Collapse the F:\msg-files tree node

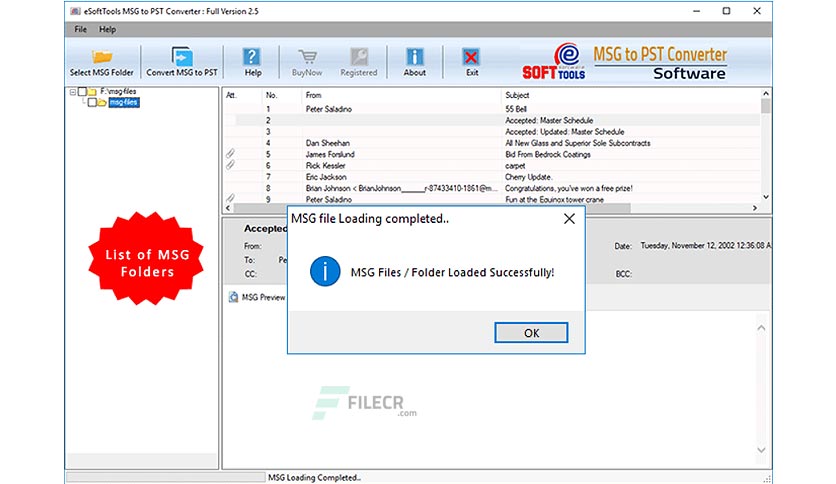coord(73,92)
